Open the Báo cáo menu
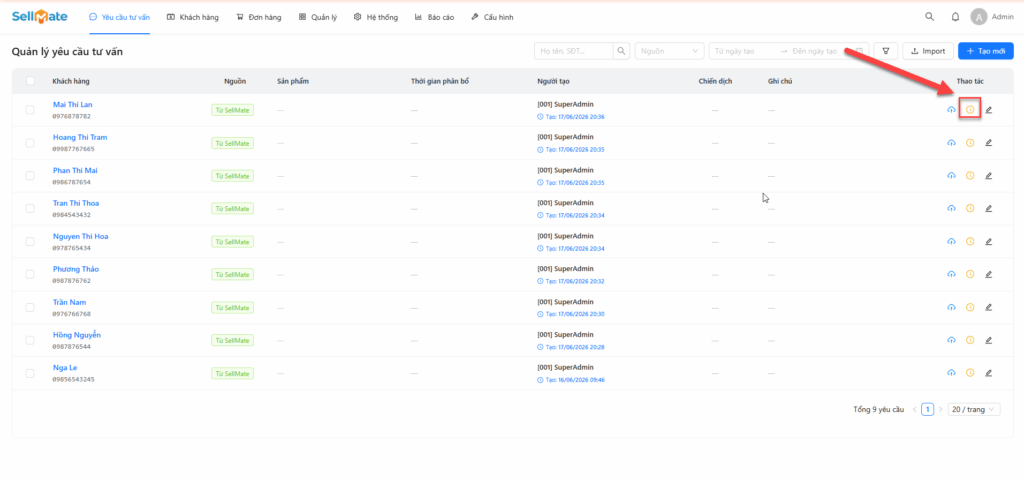The image size is (1024, 480). tap(434, 18)
